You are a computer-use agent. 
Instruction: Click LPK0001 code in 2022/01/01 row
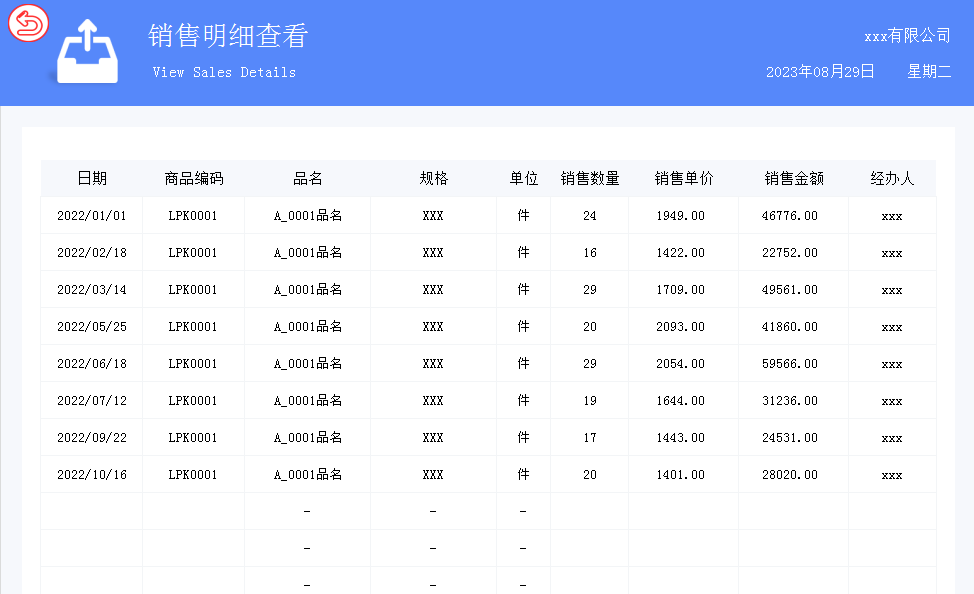coord(193,216)
